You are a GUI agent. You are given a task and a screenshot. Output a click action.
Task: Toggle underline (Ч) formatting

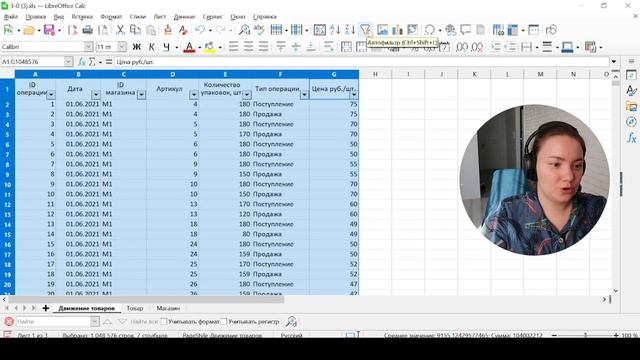[166, 47]
